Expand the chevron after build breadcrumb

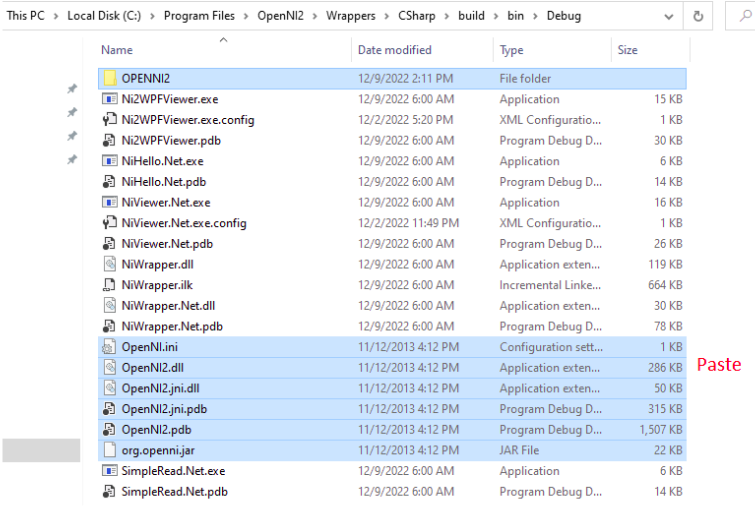pyautogui.click(x=496, y=16)
